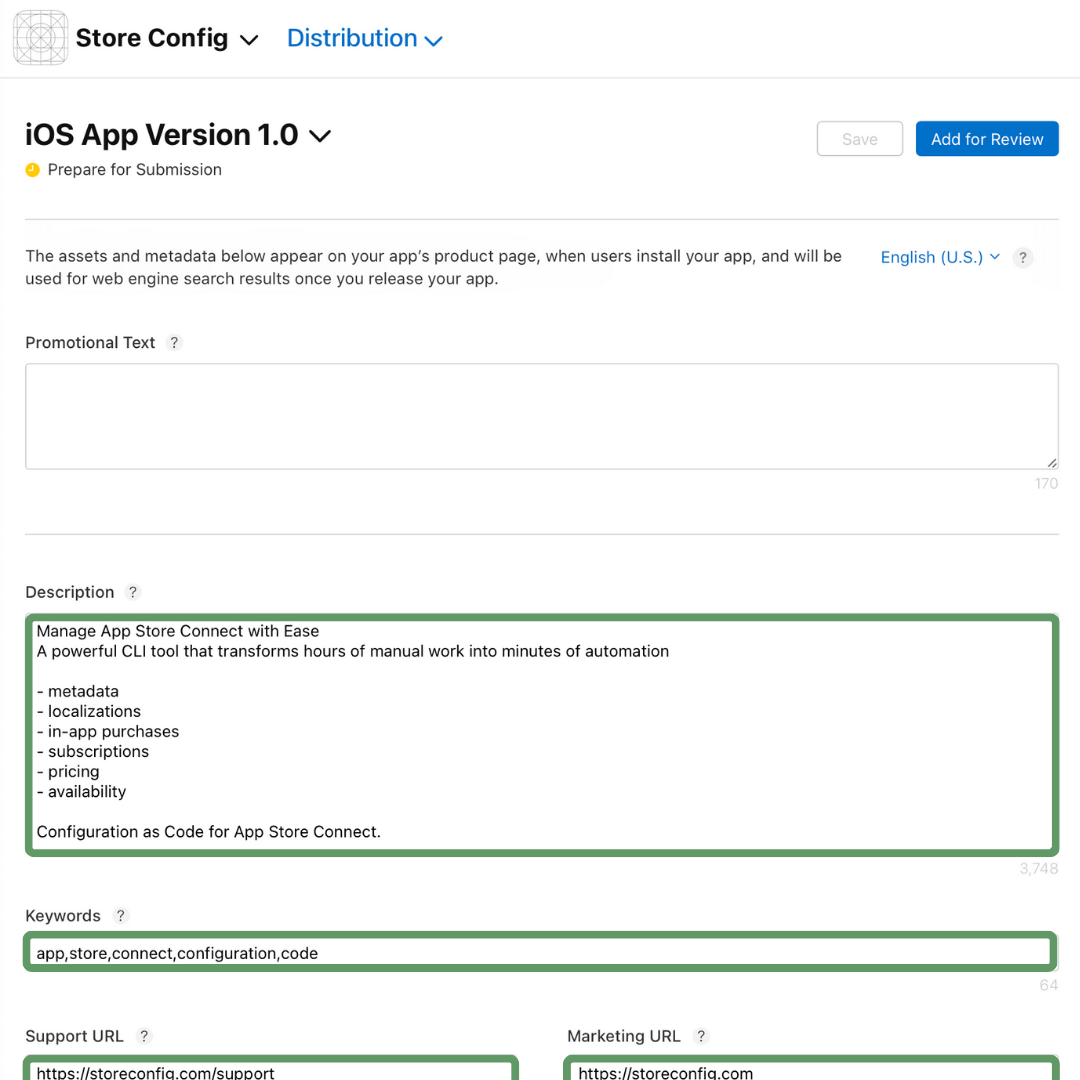Open the English (U.S.) language selector
1080x1080 pixels.
pyautogui.click(x=936, y=257)
